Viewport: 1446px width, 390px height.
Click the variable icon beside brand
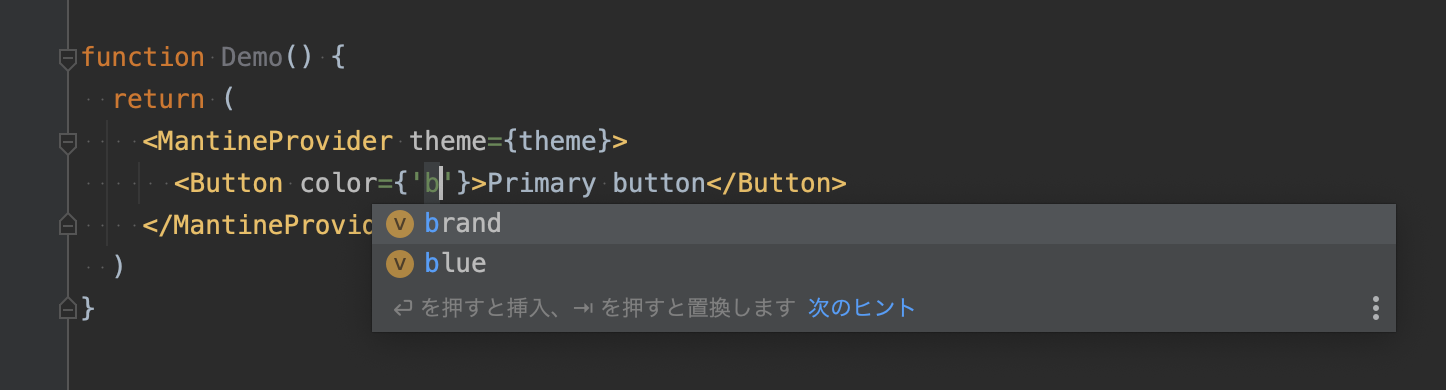pos(400,224)
